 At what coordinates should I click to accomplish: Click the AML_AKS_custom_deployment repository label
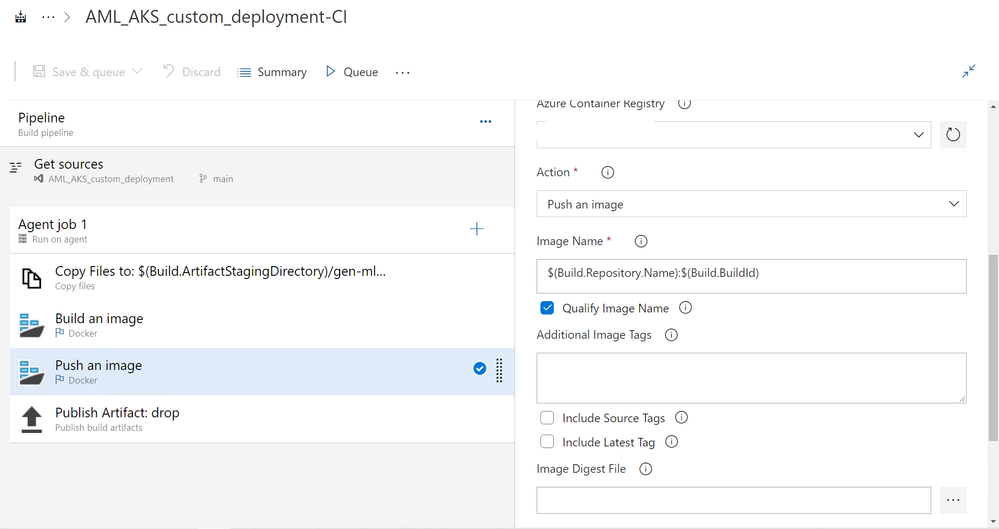click(111, 179)
